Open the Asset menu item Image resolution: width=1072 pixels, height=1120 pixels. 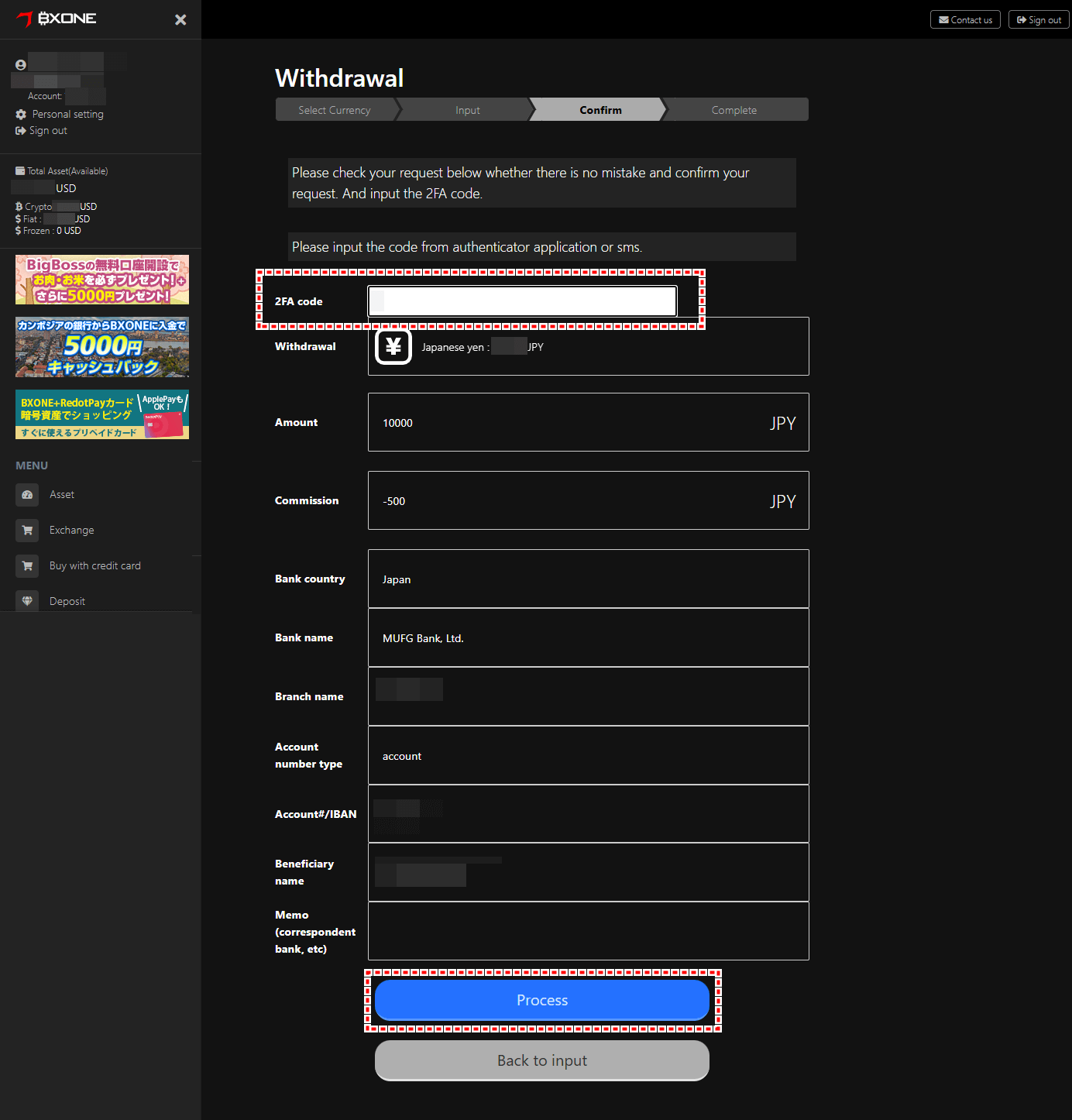click(62, 494)
